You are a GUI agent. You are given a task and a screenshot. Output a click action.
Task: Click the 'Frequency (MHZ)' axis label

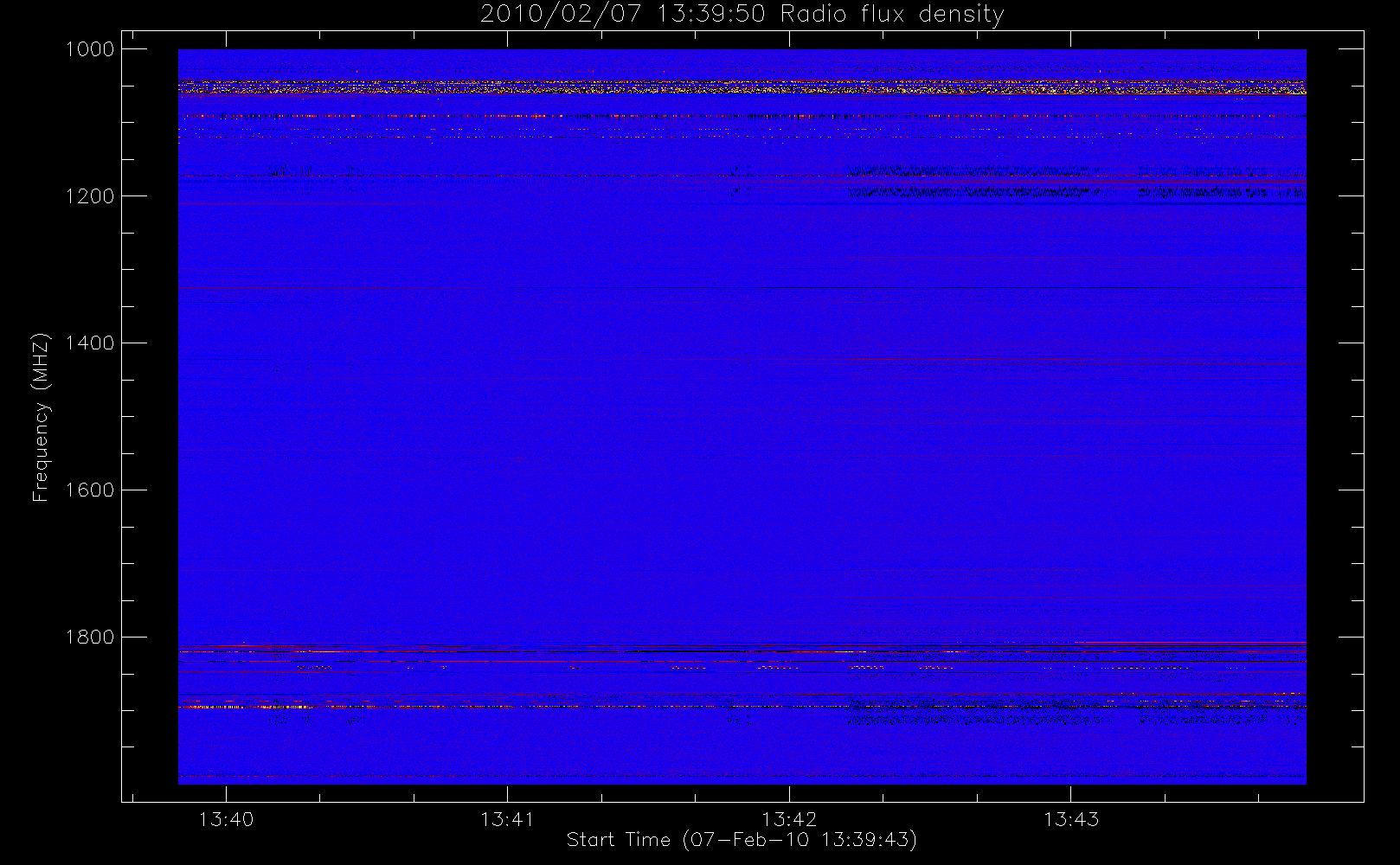(x=40, y=417)
